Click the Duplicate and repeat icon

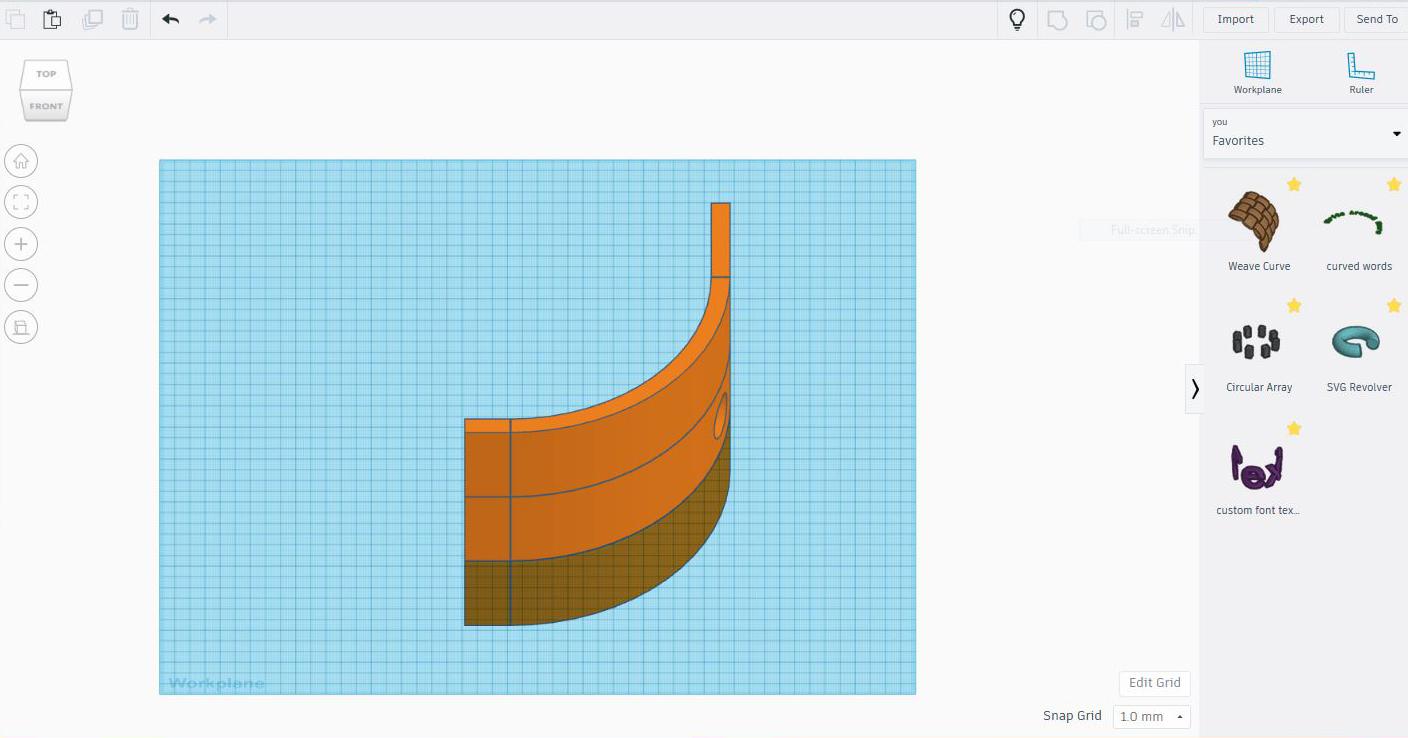tap(92, 19)
